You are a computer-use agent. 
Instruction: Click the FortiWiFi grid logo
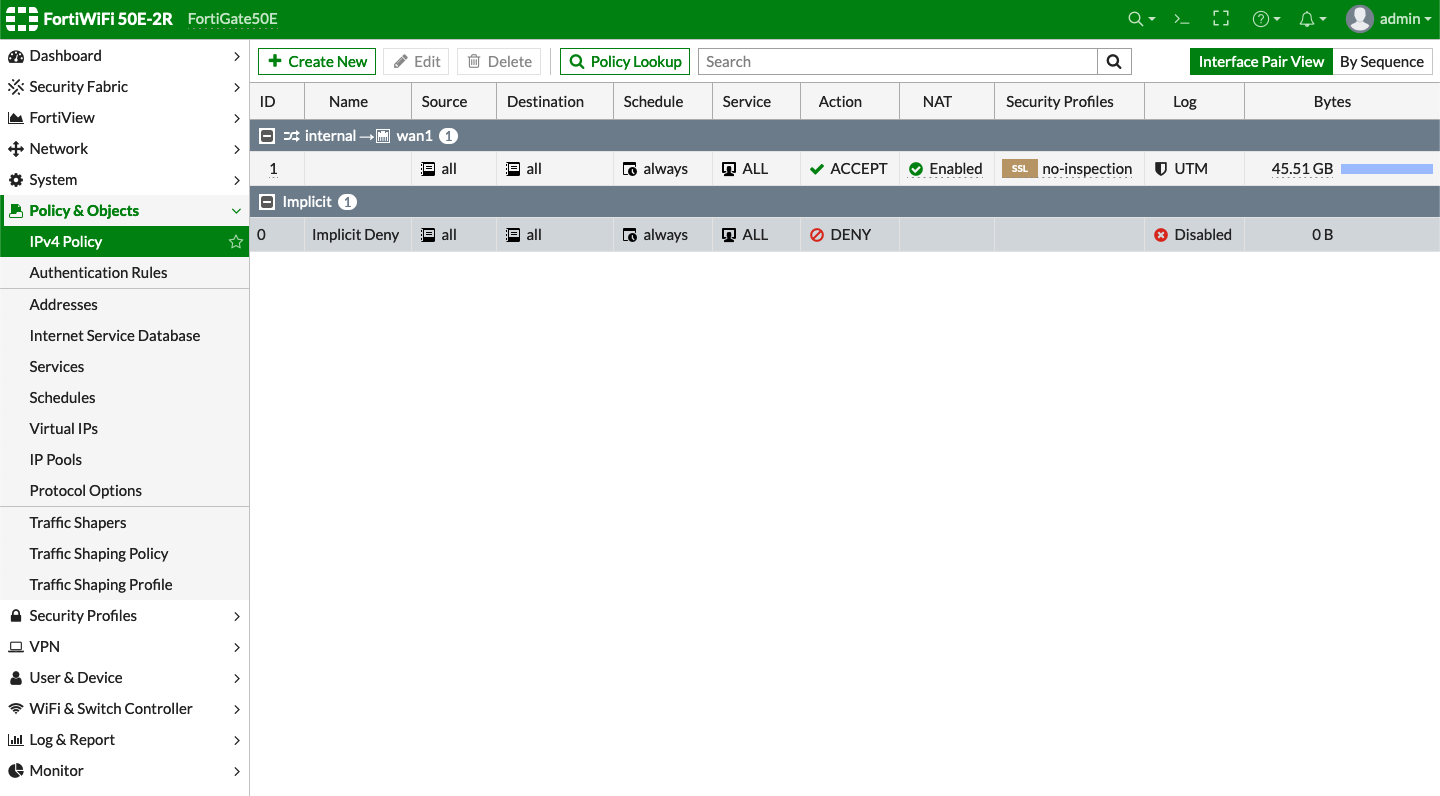21,18
